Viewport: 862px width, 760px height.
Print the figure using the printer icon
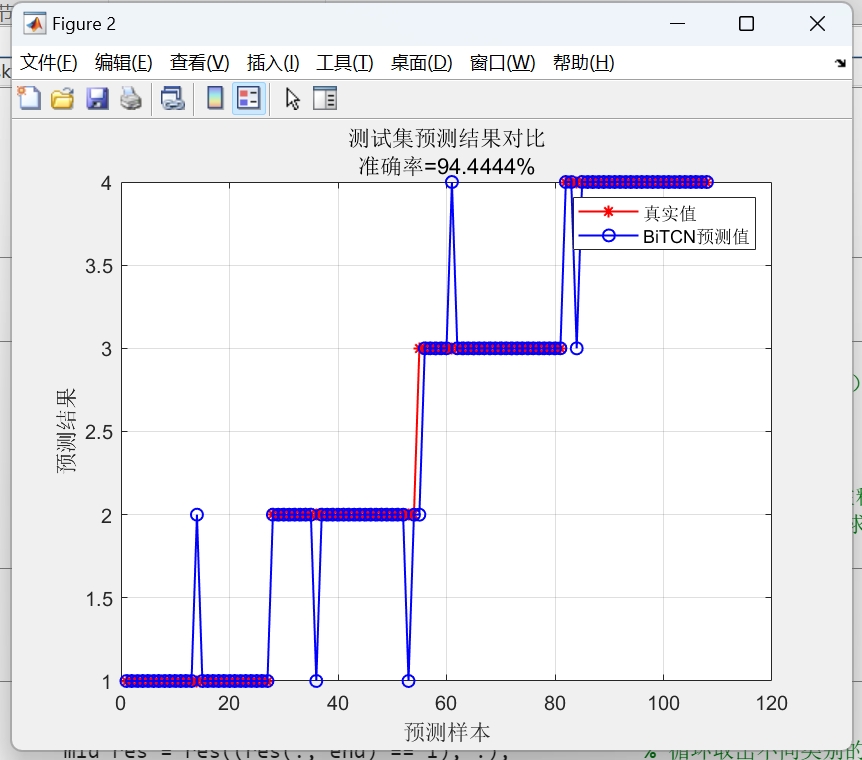click(130, 98)
